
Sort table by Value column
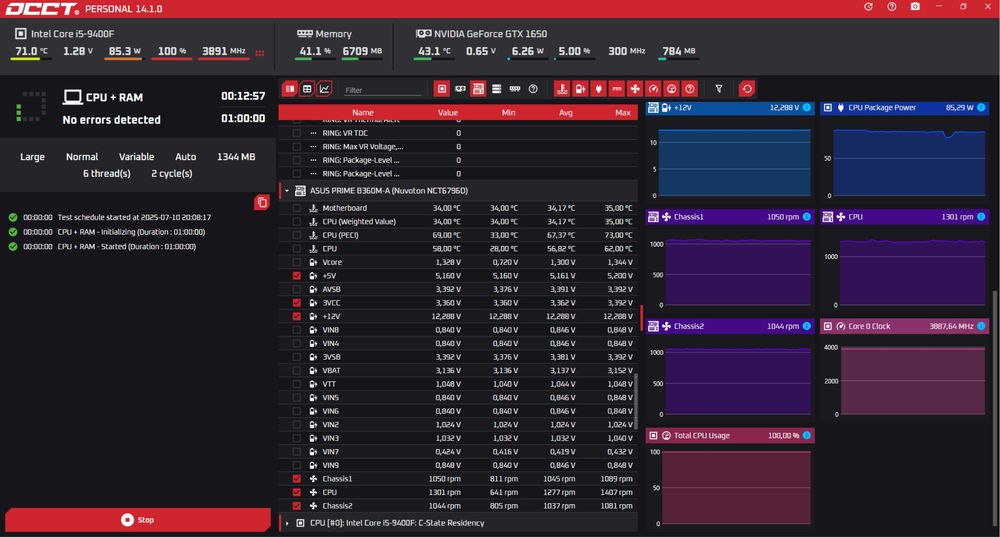[x=448, y=112]
